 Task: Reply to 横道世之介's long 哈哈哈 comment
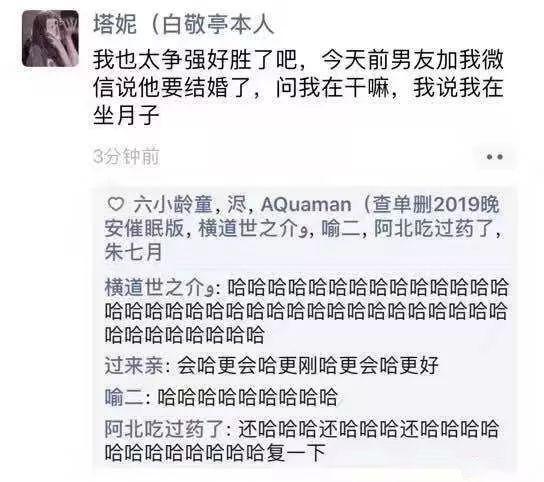click(306, 311)
